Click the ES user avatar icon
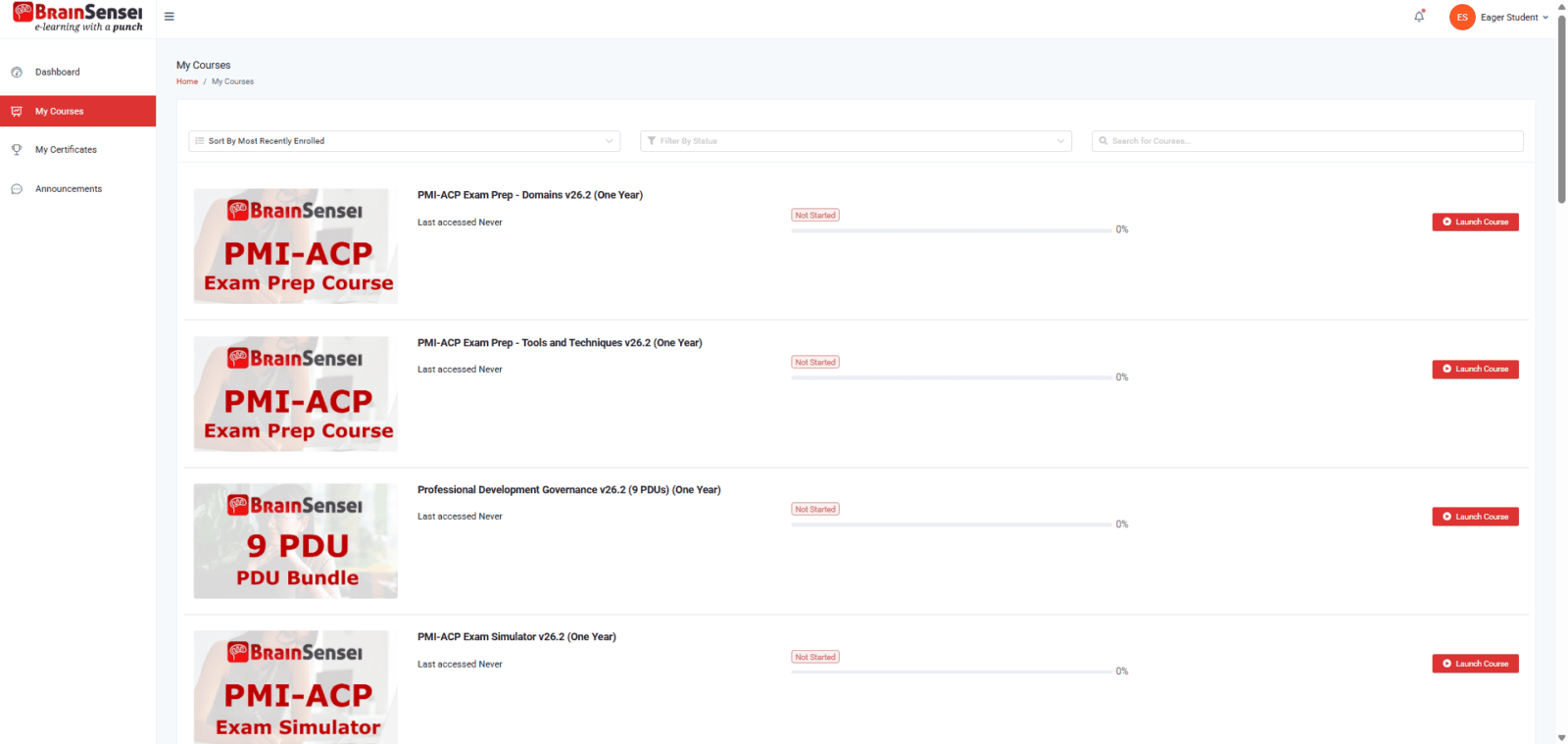 [x=1462, y=17]
